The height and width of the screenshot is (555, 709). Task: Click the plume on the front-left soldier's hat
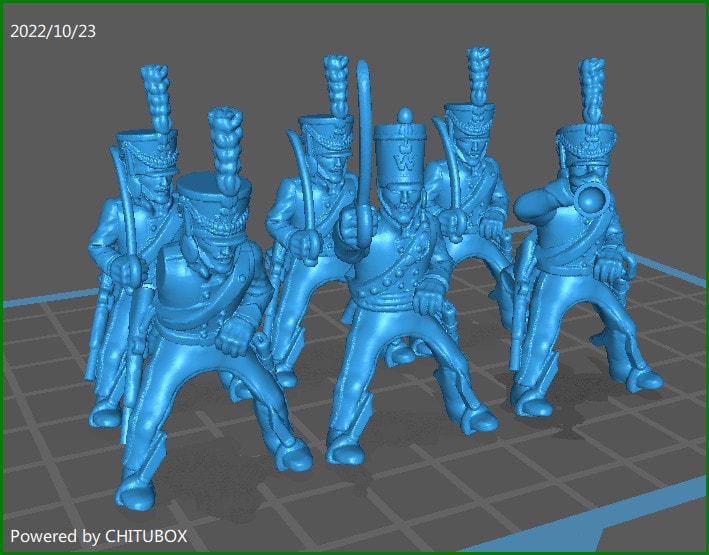[x=225, y=140]
